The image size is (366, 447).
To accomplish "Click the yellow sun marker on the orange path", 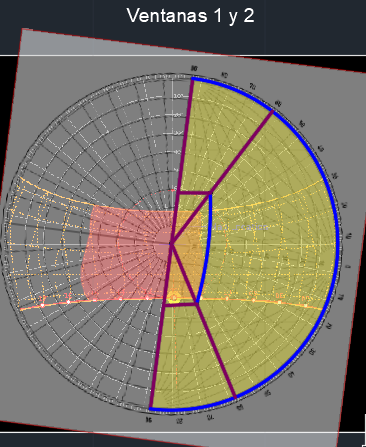I will pos(174,298).
